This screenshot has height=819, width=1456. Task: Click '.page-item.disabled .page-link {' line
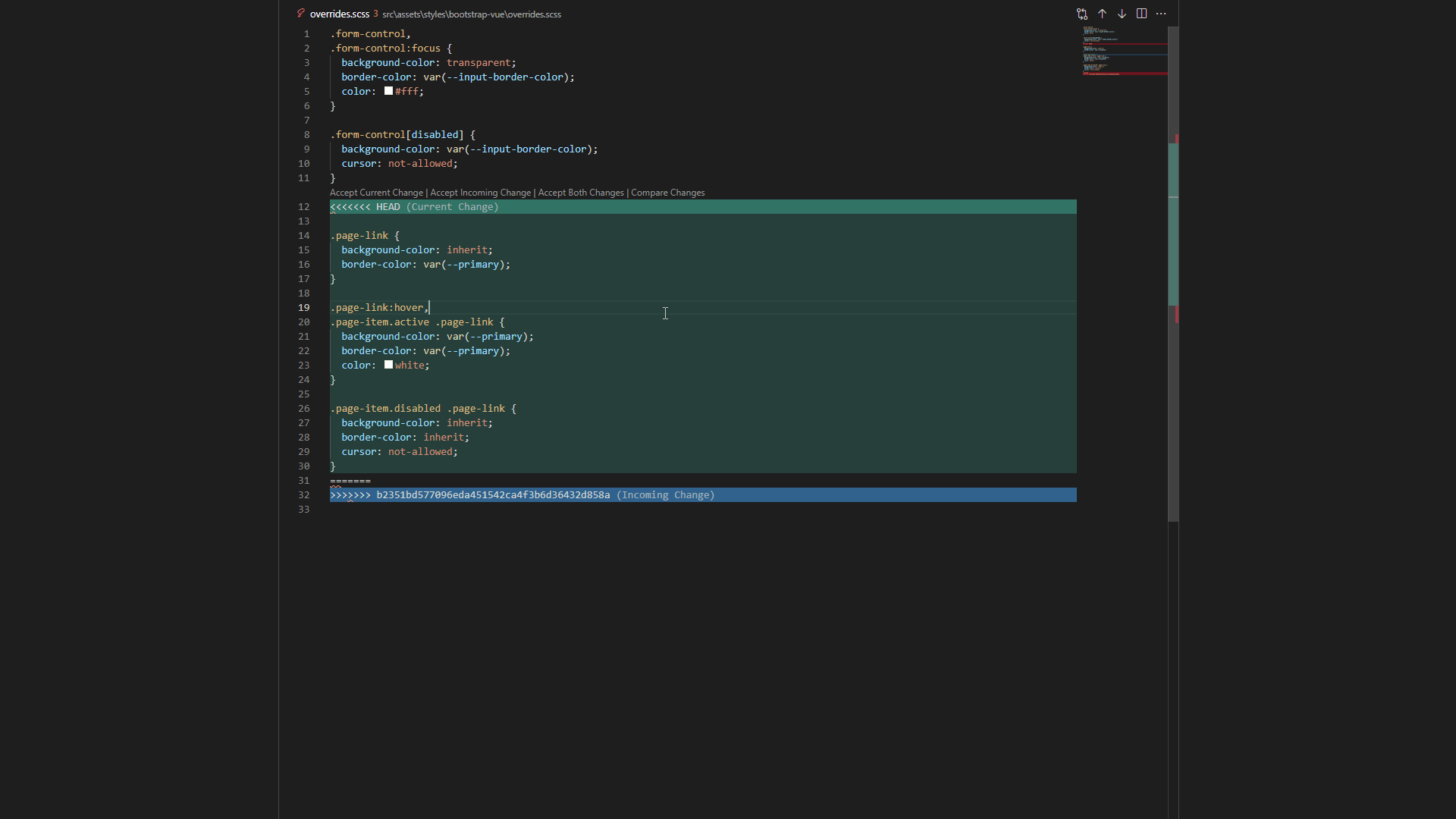[x=423, y=409]
